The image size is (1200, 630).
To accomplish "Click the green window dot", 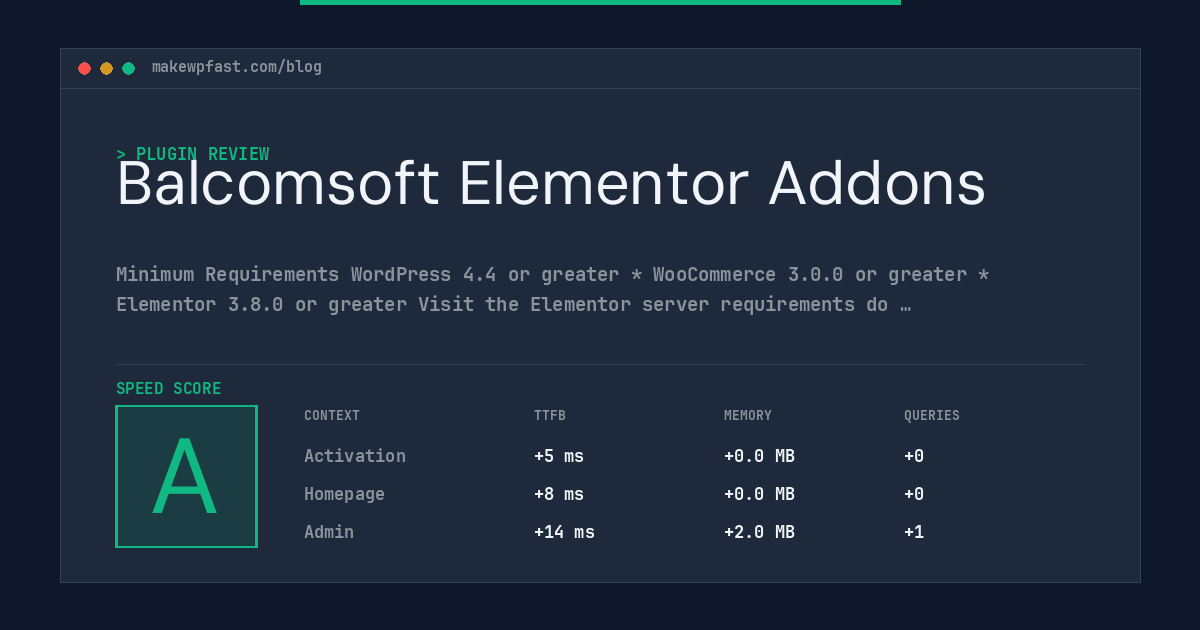I will [128, 68].
